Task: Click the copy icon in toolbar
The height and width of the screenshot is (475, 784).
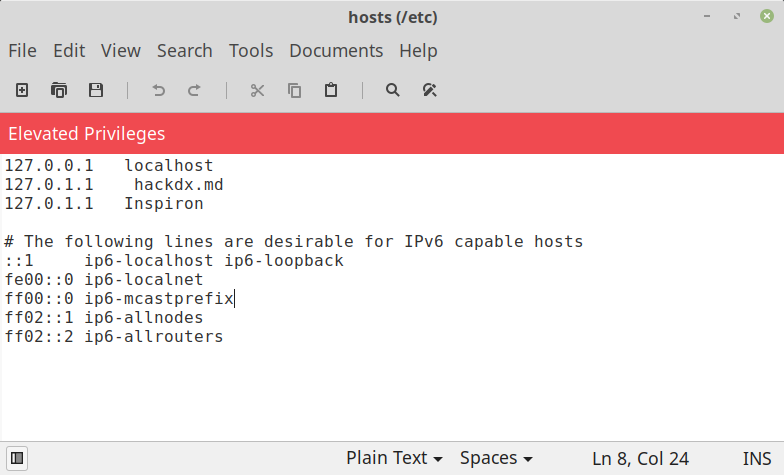Action: coord(294,90)
